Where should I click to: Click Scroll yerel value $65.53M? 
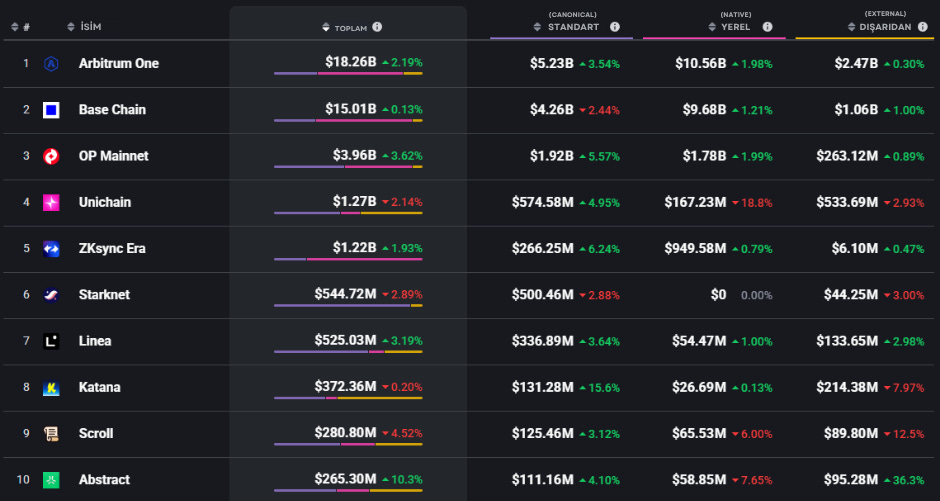click(x=699, y=434)
